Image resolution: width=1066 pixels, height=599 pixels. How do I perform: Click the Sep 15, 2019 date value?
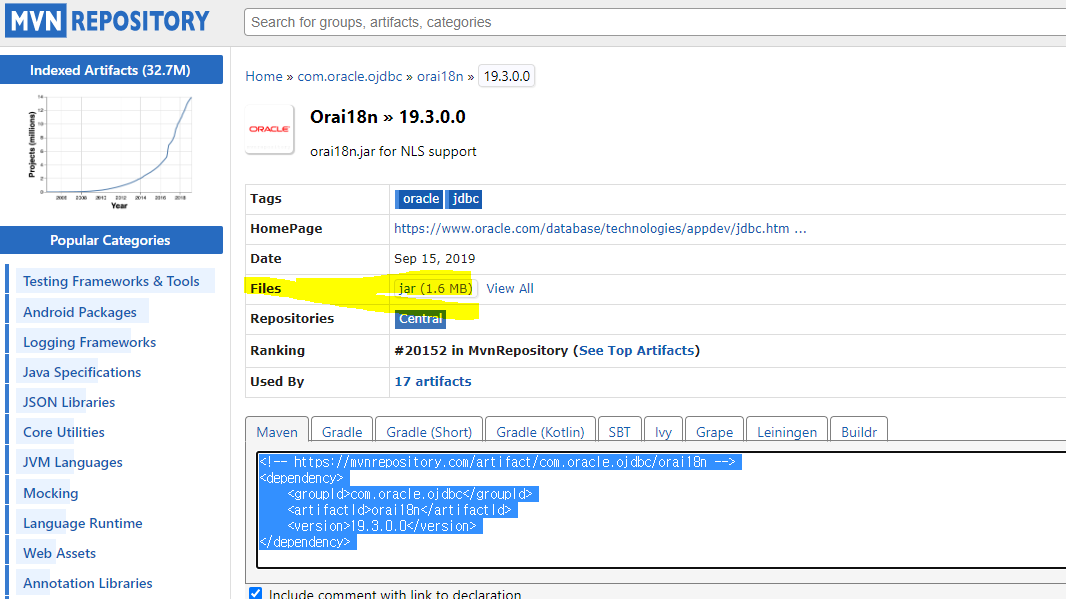434,258
